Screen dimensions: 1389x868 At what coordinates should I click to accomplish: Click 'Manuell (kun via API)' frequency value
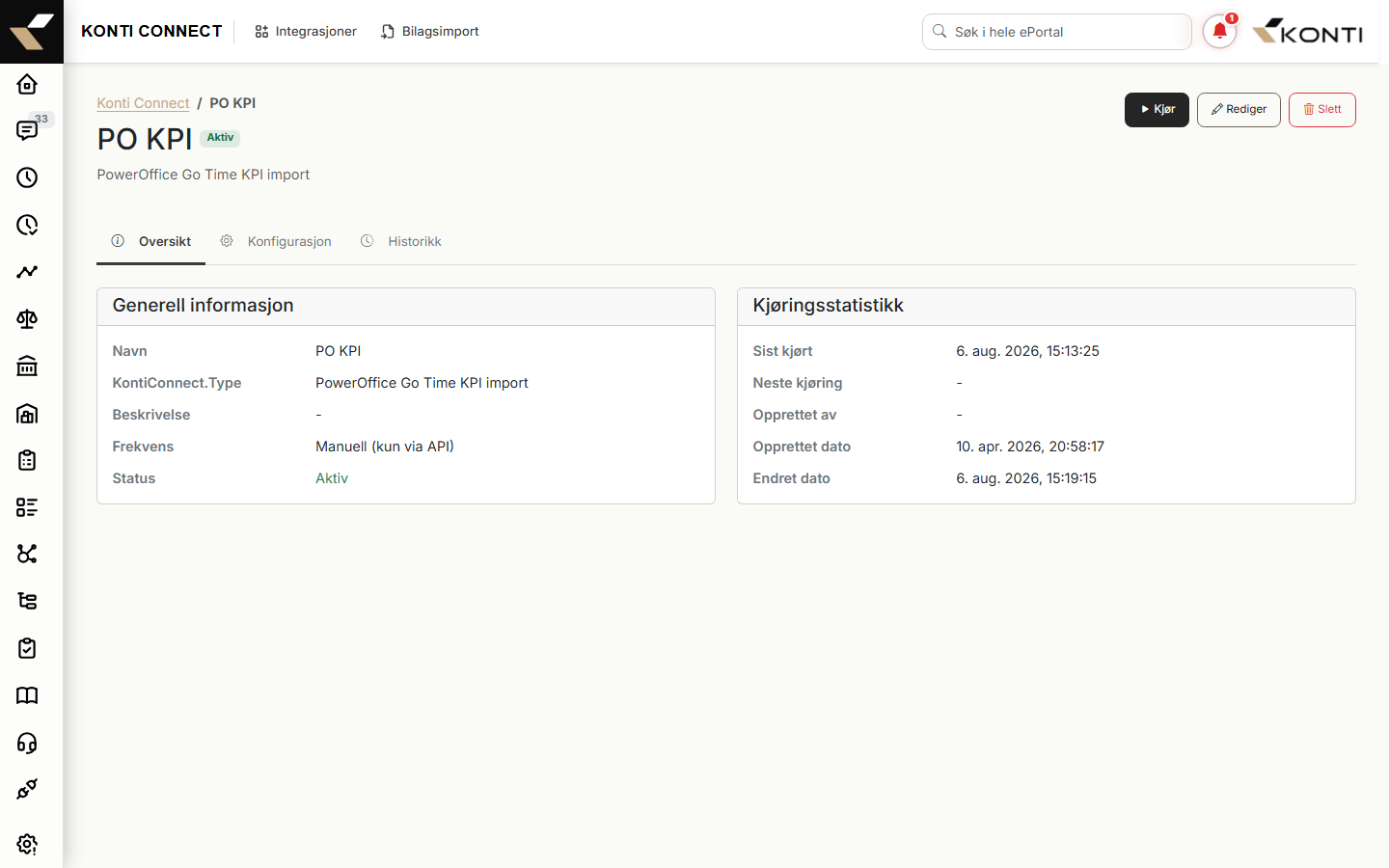pyautogui.click(x=385, y=447)
